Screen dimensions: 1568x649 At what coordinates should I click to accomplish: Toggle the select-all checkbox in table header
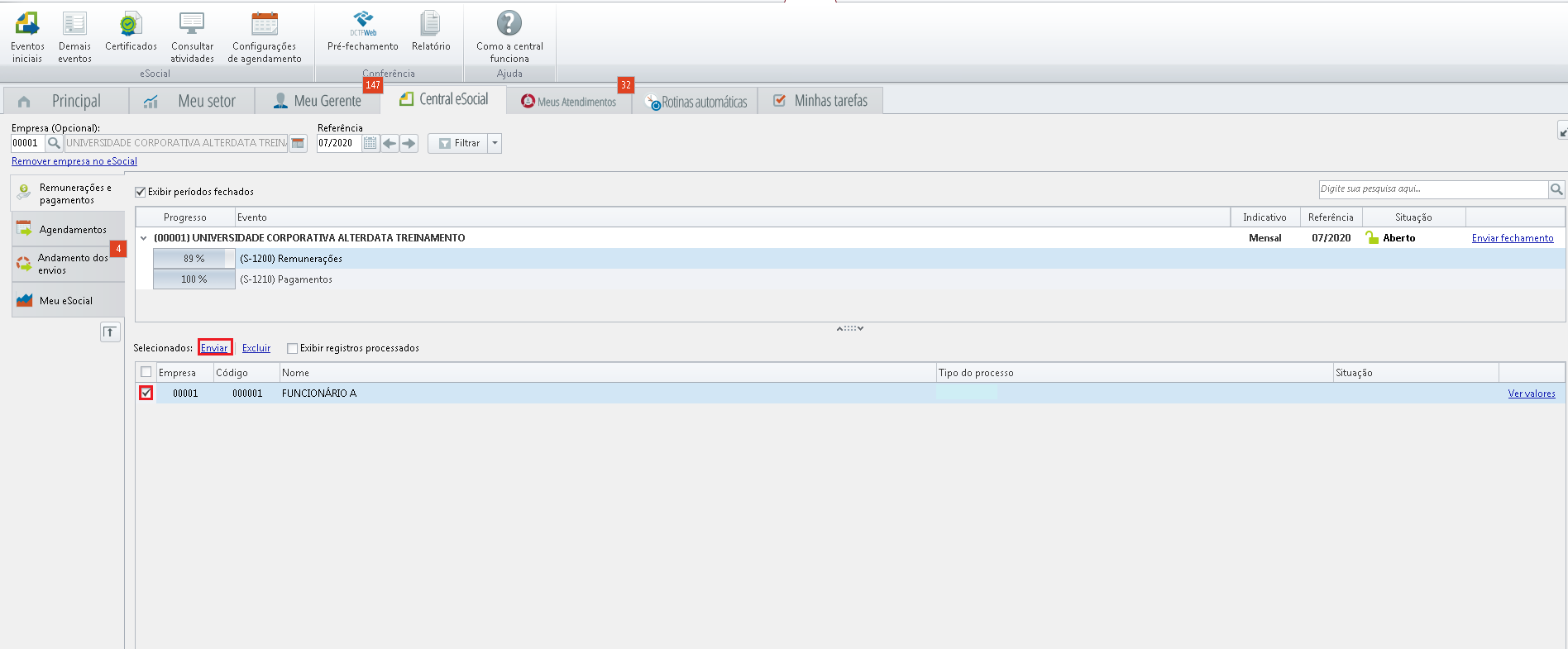tap(146, 372)
